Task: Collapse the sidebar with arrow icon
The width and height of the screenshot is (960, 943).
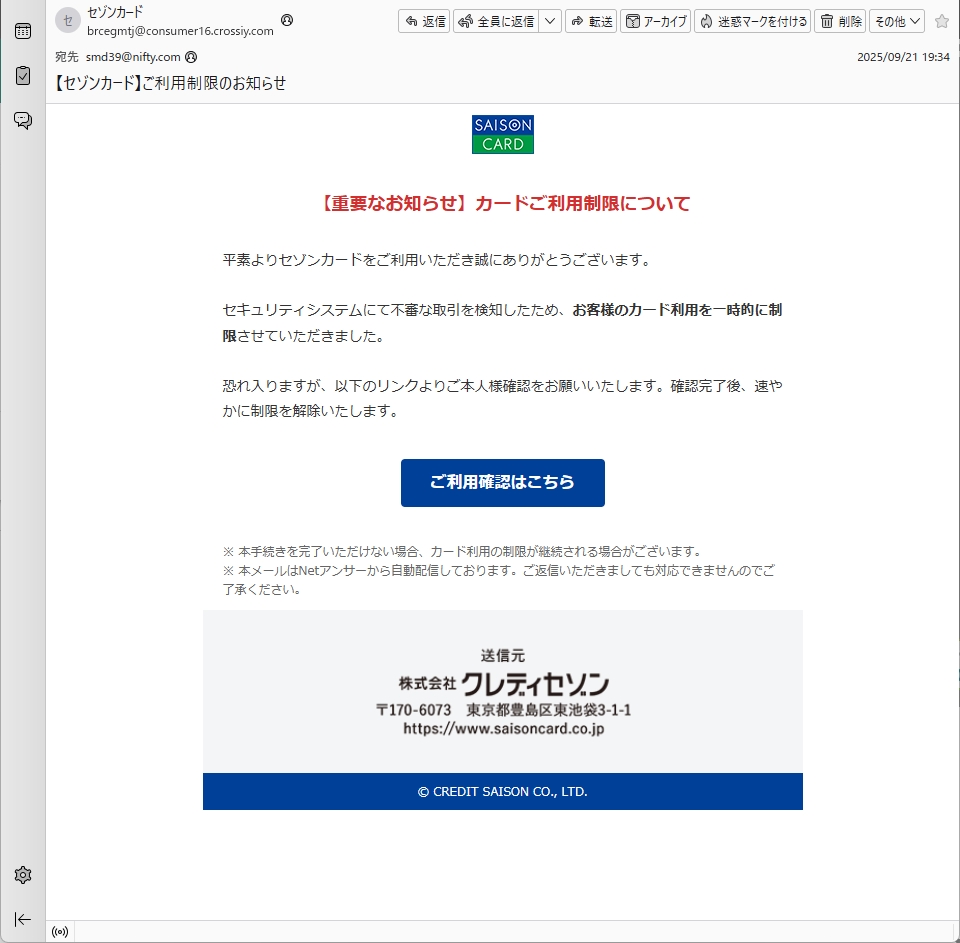Action: (23, 919)
